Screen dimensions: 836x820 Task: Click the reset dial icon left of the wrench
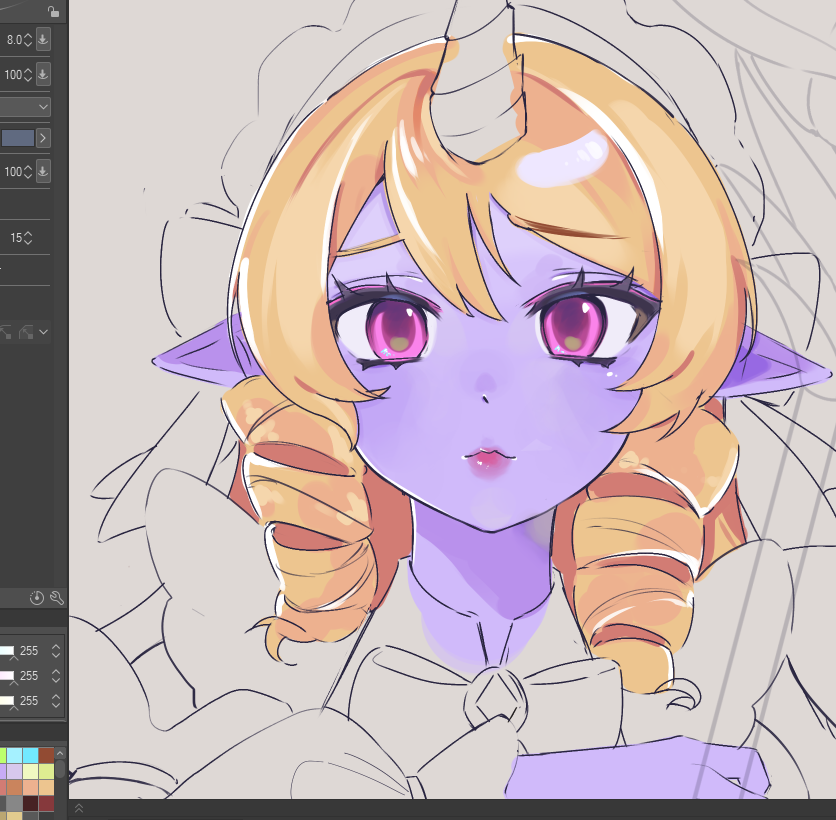37,598
